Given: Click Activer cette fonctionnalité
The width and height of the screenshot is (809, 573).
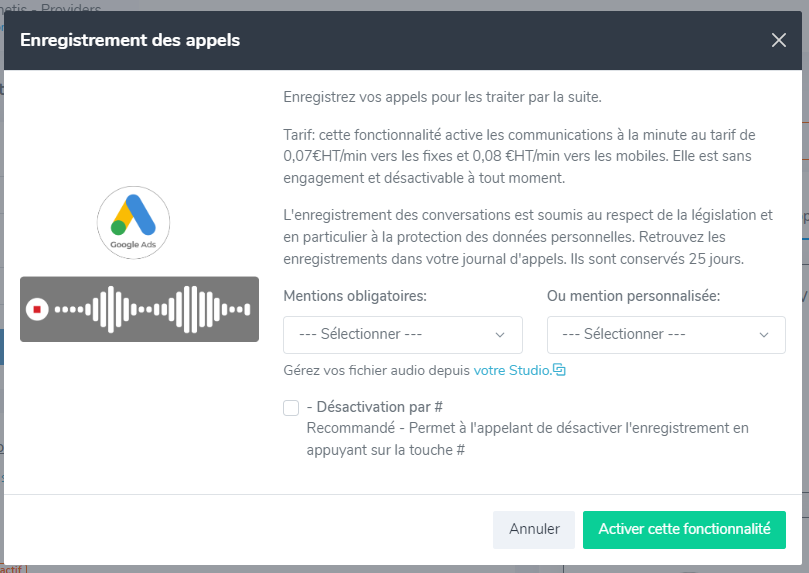Looking at the screenshot, I should click(684, 530).
